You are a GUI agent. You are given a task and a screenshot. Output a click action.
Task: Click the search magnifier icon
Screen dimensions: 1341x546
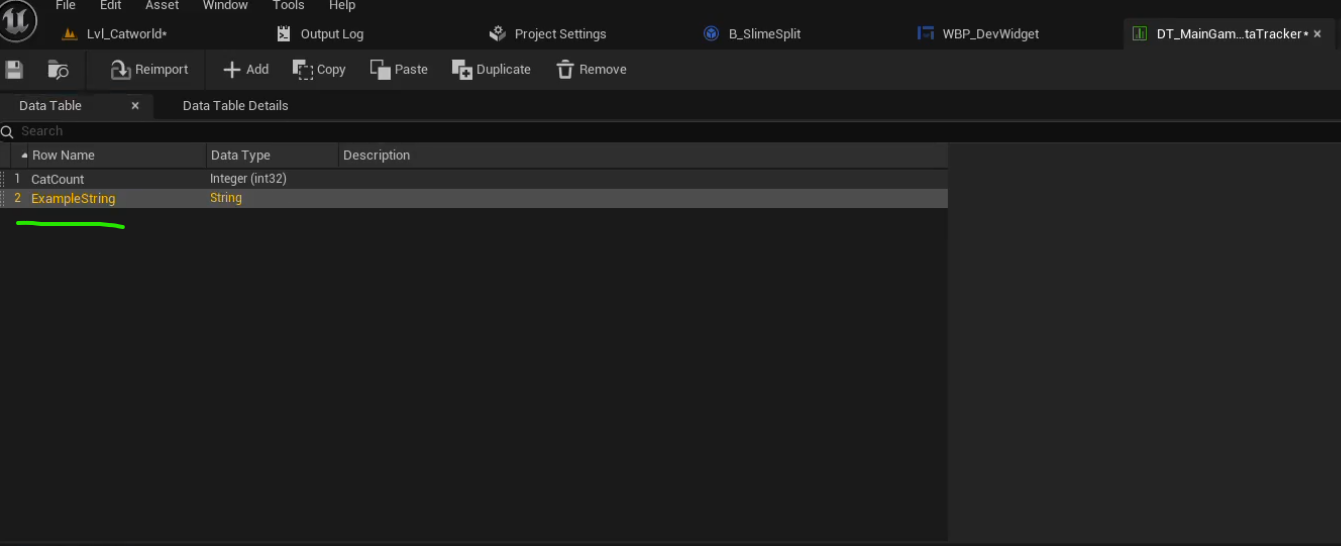8,131
